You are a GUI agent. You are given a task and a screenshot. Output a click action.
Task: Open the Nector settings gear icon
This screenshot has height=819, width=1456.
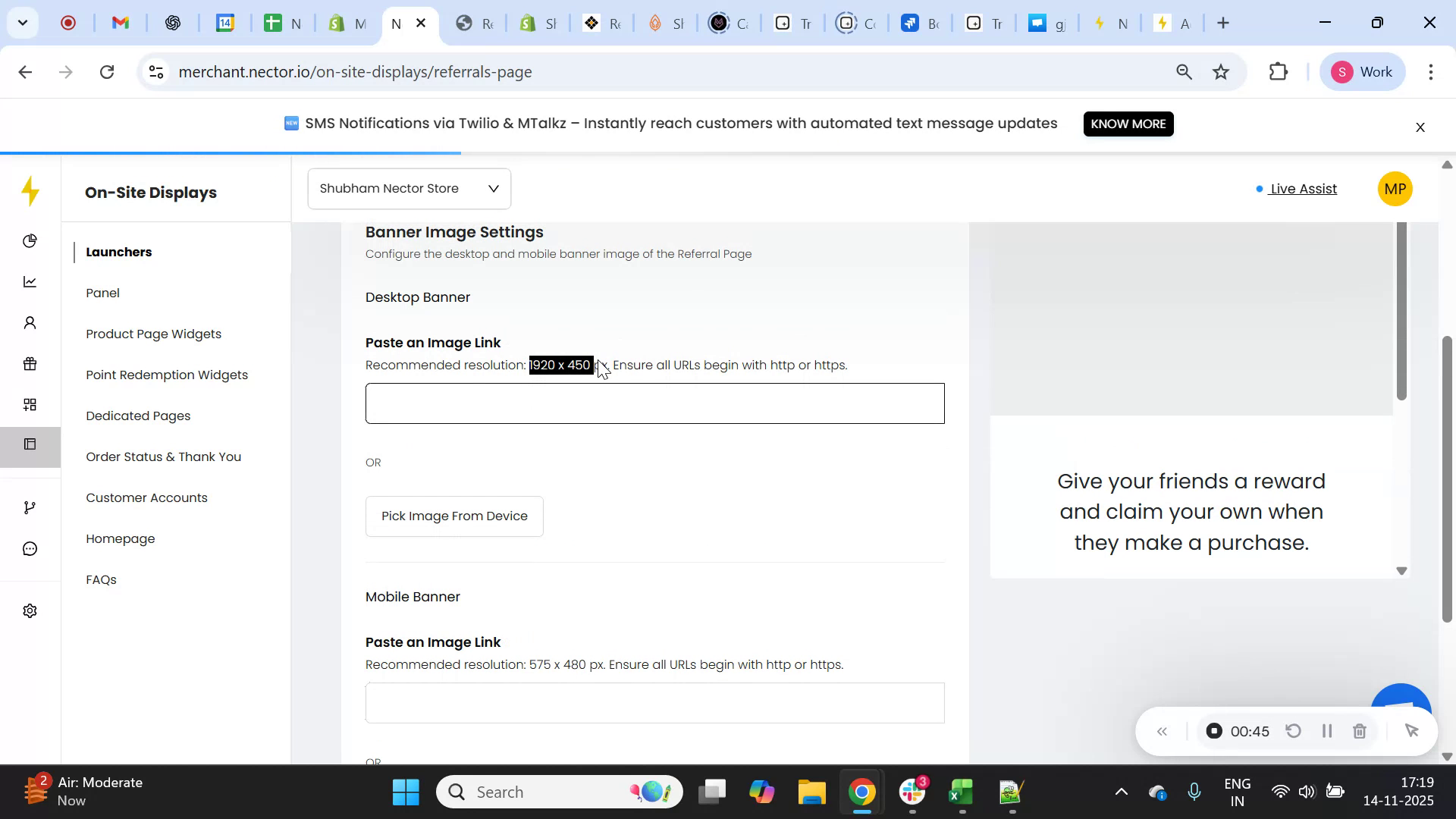(29, 610)
